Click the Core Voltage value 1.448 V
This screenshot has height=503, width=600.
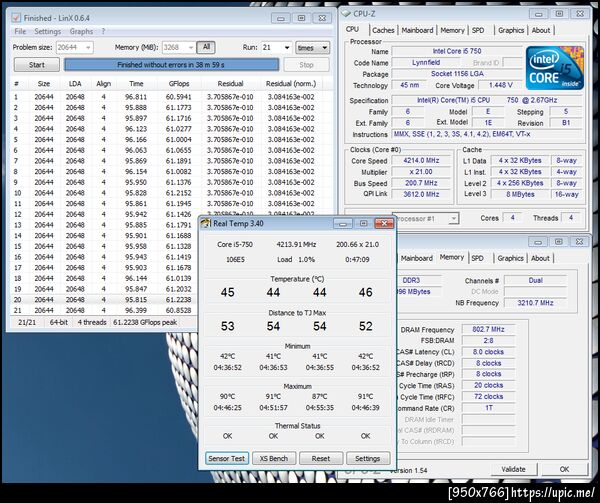tap(501, 85)
